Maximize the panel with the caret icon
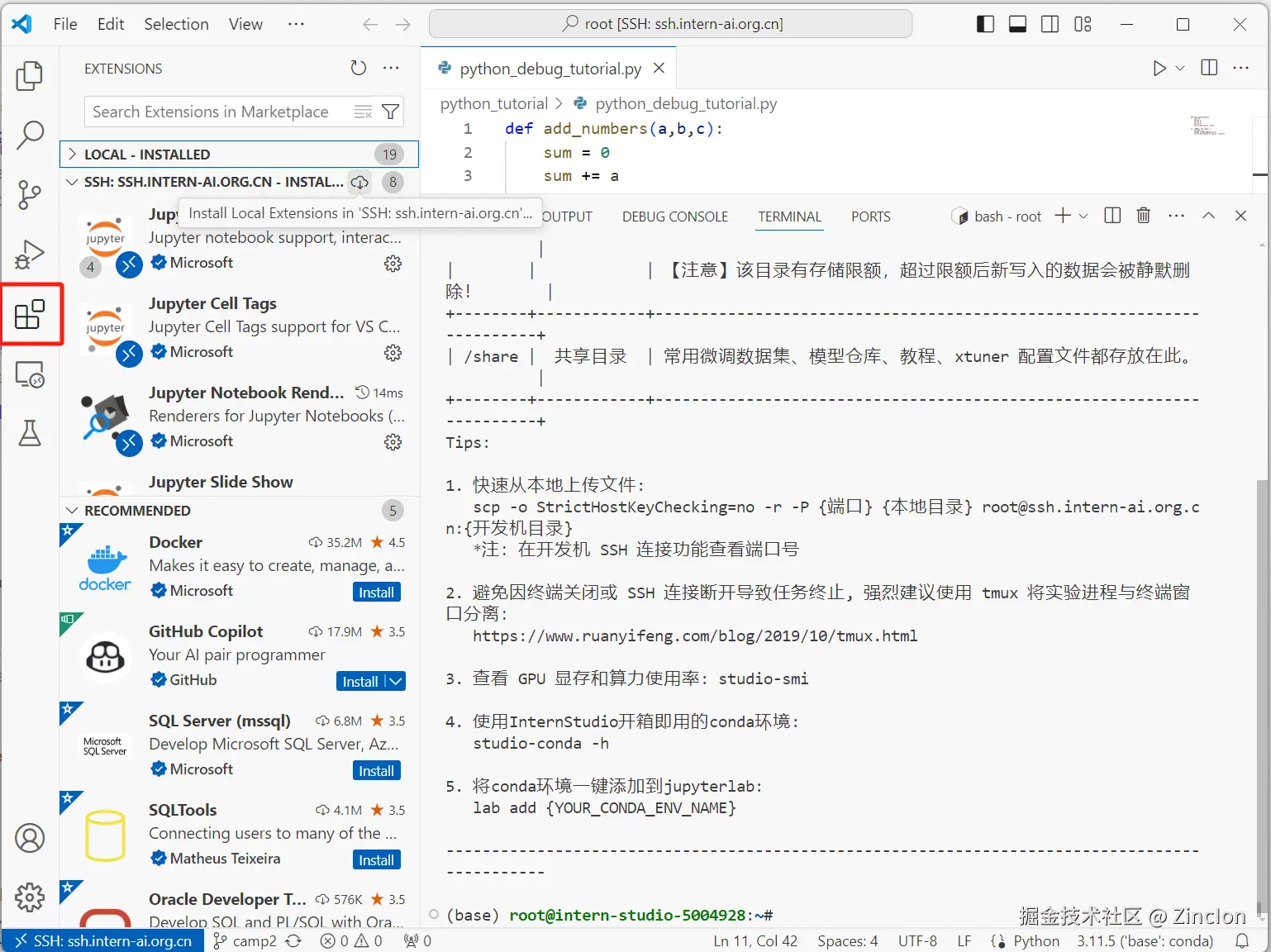The width and height of the screenshot is (1271, 952). [x=1208, y=216]
